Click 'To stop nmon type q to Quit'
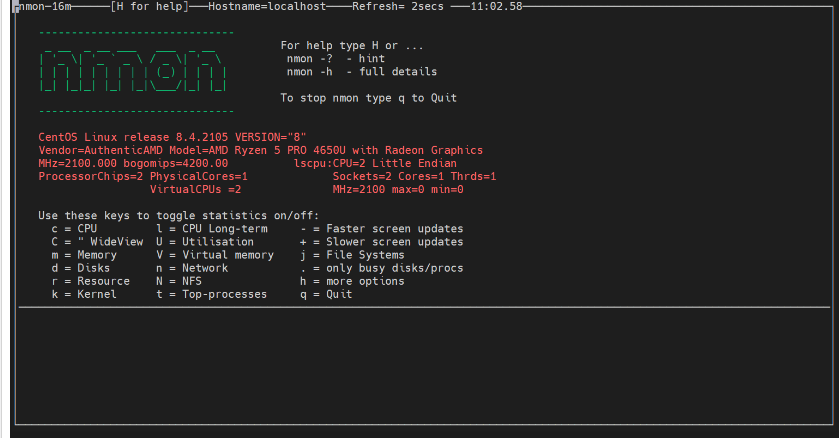The height and width of the screenshot is (438, 839). tap(369, 98)
